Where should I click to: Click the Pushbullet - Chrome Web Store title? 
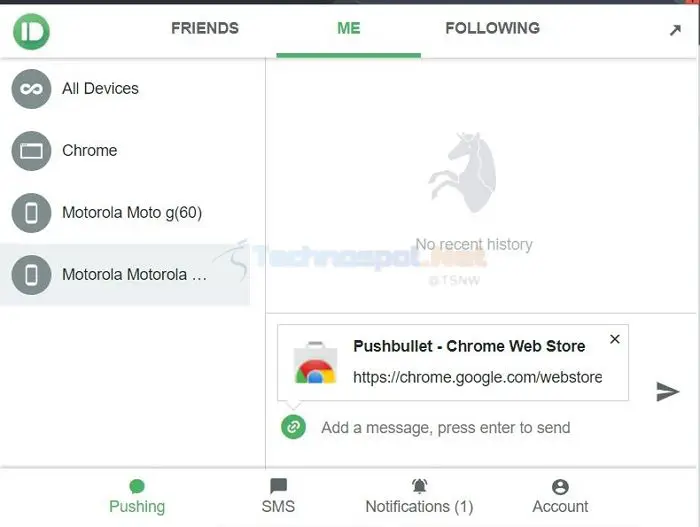point(469,346)
